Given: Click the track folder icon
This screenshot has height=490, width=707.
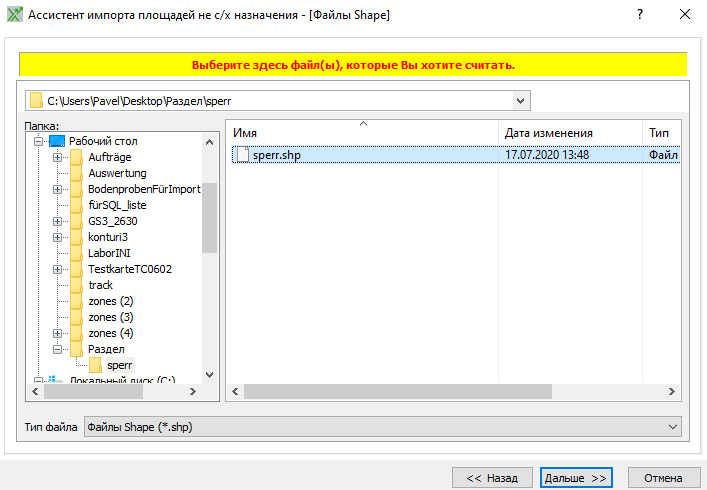Looking at the screenshot, I should coord(76,285).
